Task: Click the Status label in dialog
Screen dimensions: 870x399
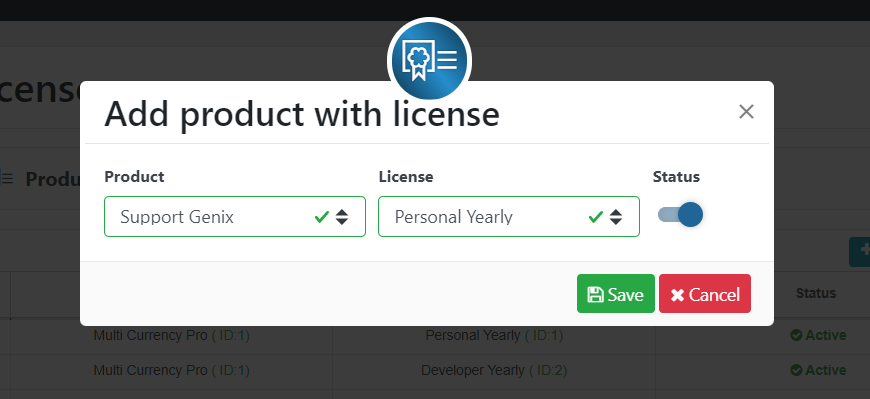Action: pos(676,176)
